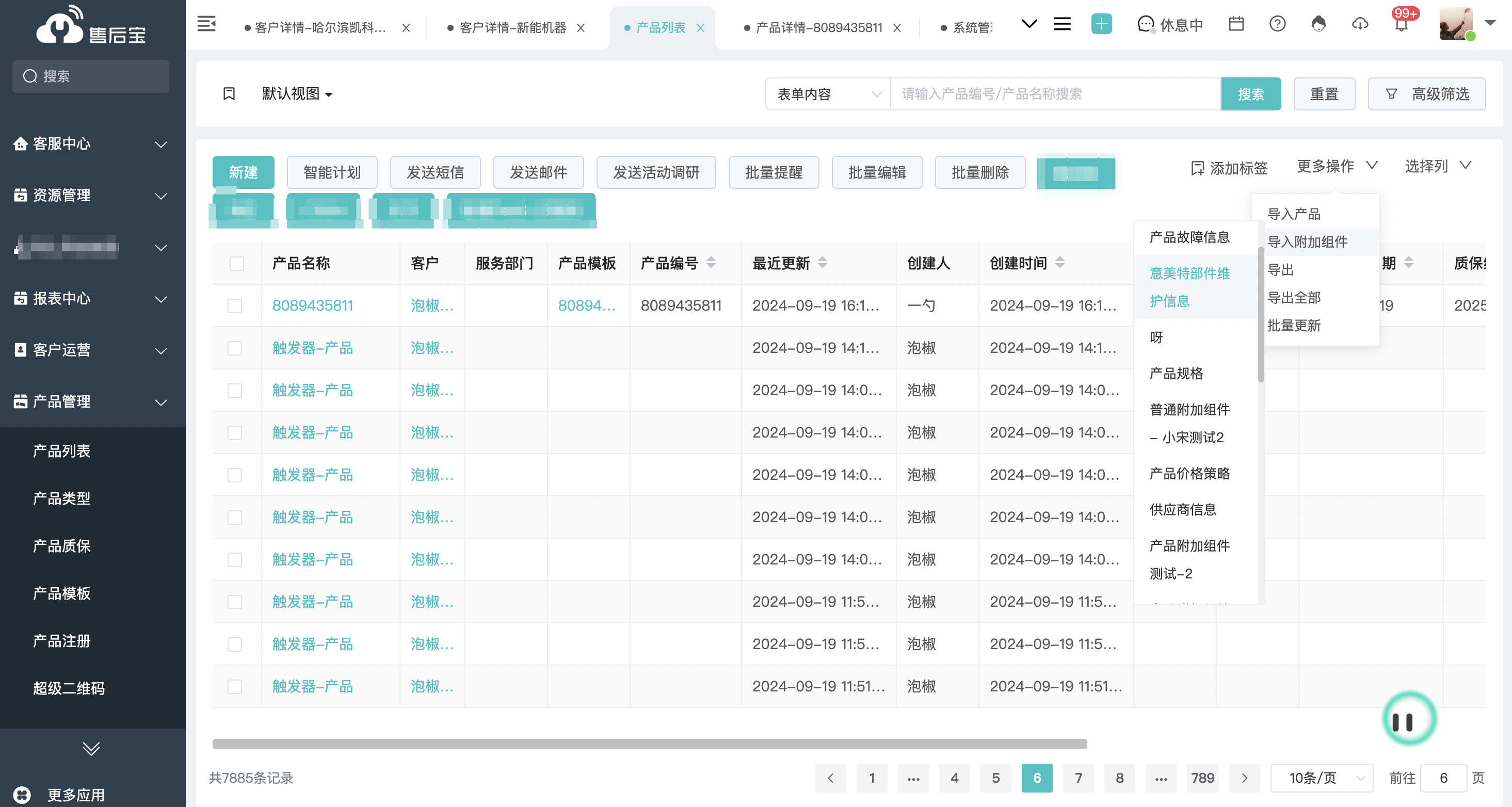Open the 选择列 dropdown
Screen dimensions: 1512x807
click(x=1438, y=166)
